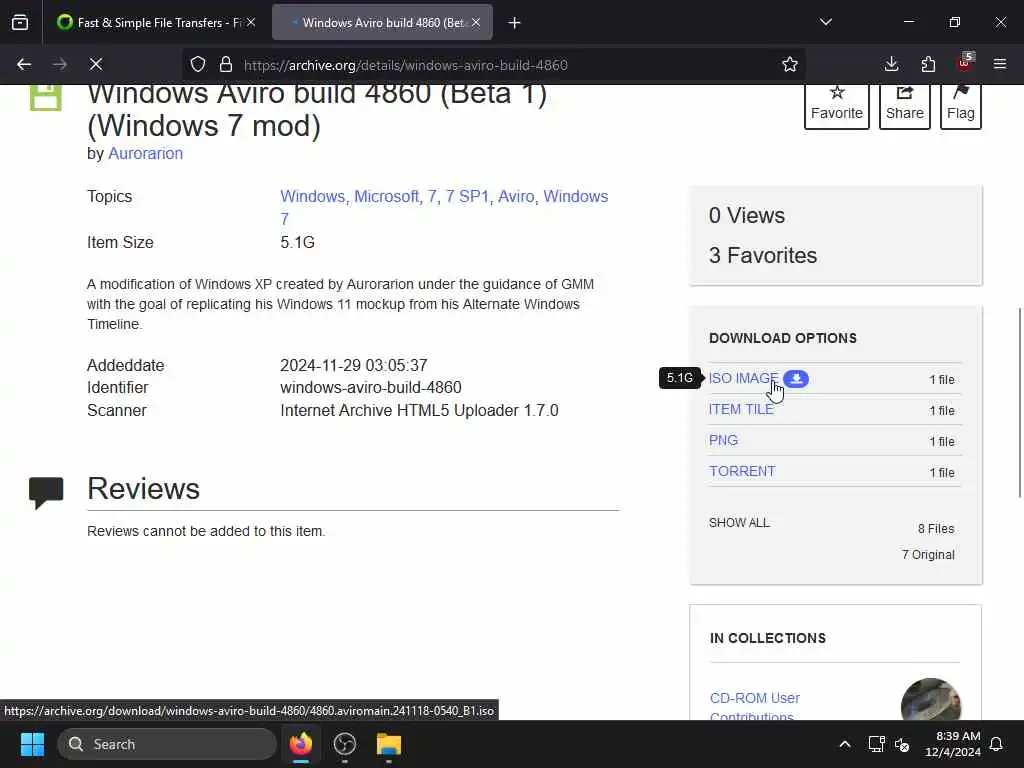Image resolution: width=1024 pixels, height=768 pixels.
Task: Download the ITEM TILE file
Action: [741, 409]
